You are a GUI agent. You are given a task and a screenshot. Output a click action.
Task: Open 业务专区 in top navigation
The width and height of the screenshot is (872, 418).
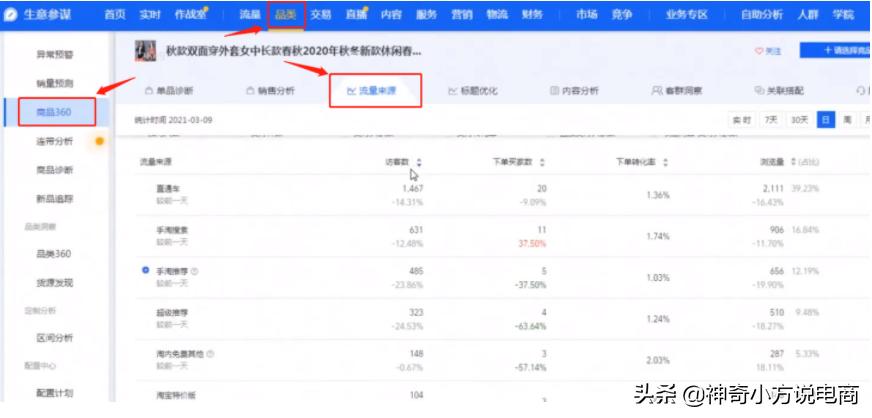pyautogui.click(x=686, y=15)
